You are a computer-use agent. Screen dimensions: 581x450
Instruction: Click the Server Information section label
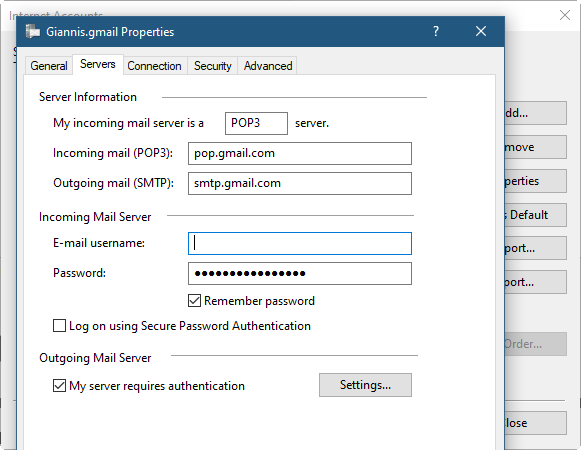click(x=88, y=97)
